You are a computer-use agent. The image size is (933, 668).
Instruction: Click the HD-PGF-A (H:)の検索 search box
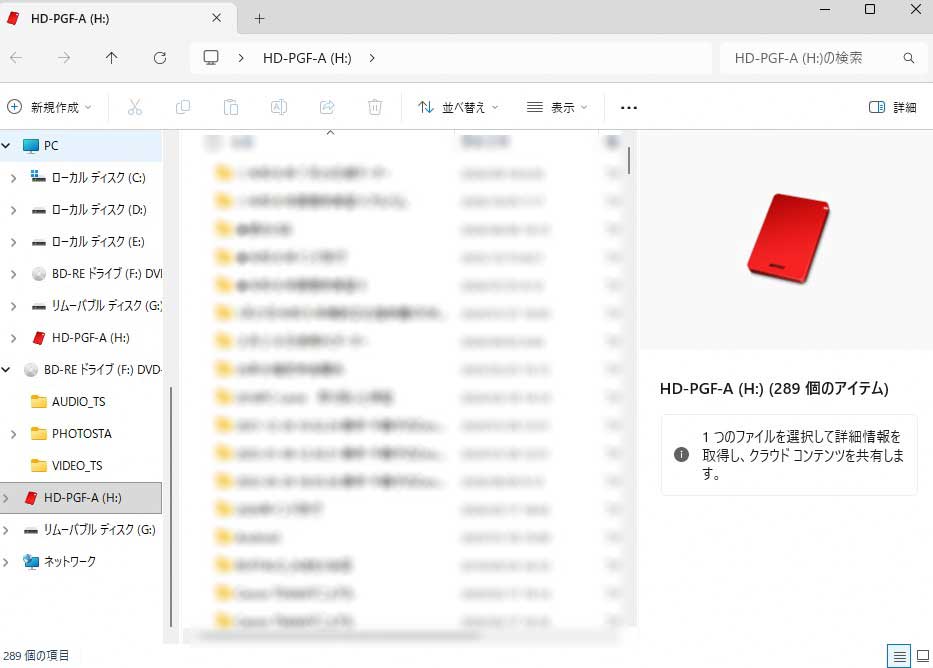(x=824, y=58)
